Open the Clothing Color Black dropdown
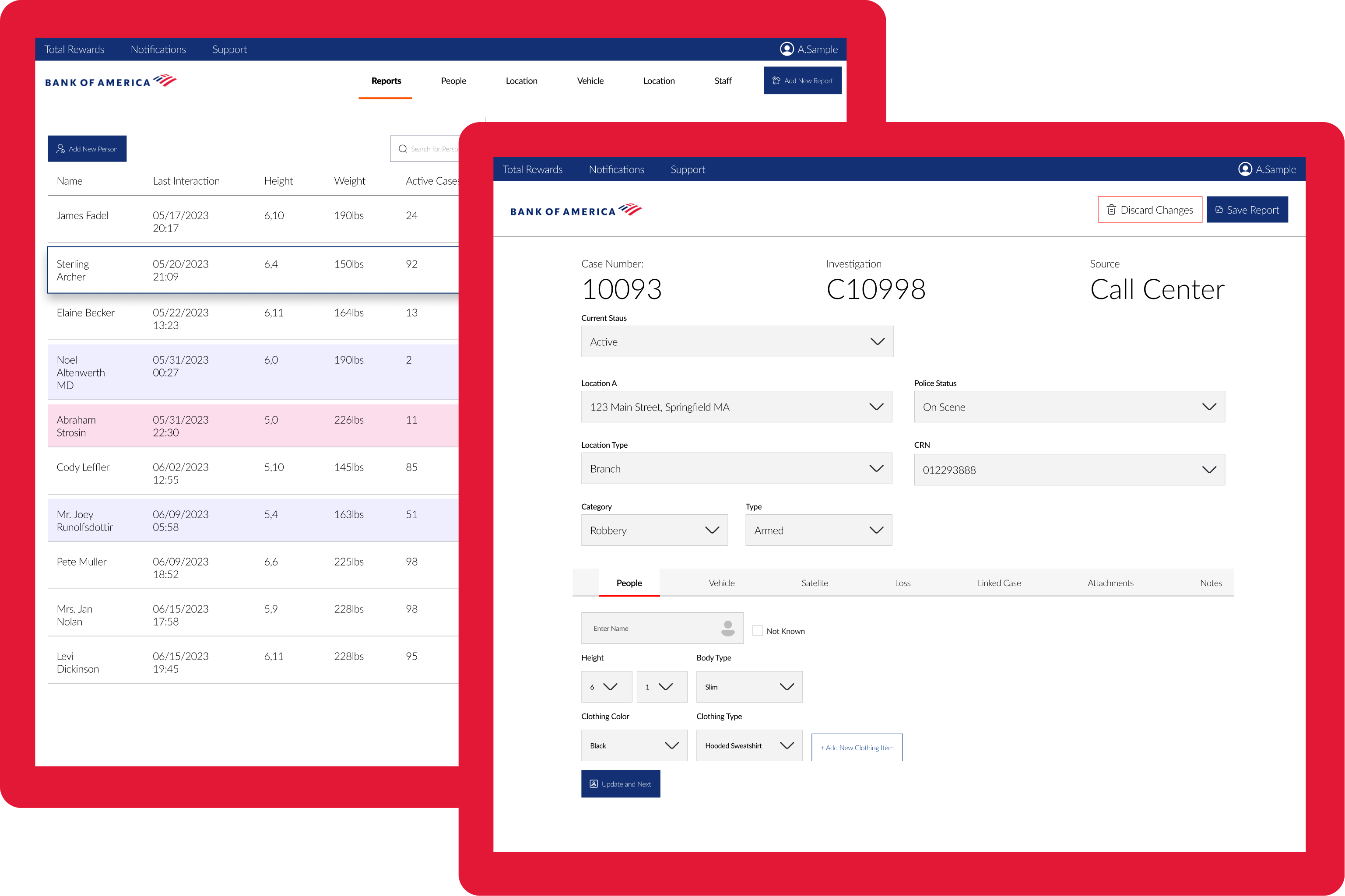The width and height of the screenshot is (1345, 896). pos(634,745)
